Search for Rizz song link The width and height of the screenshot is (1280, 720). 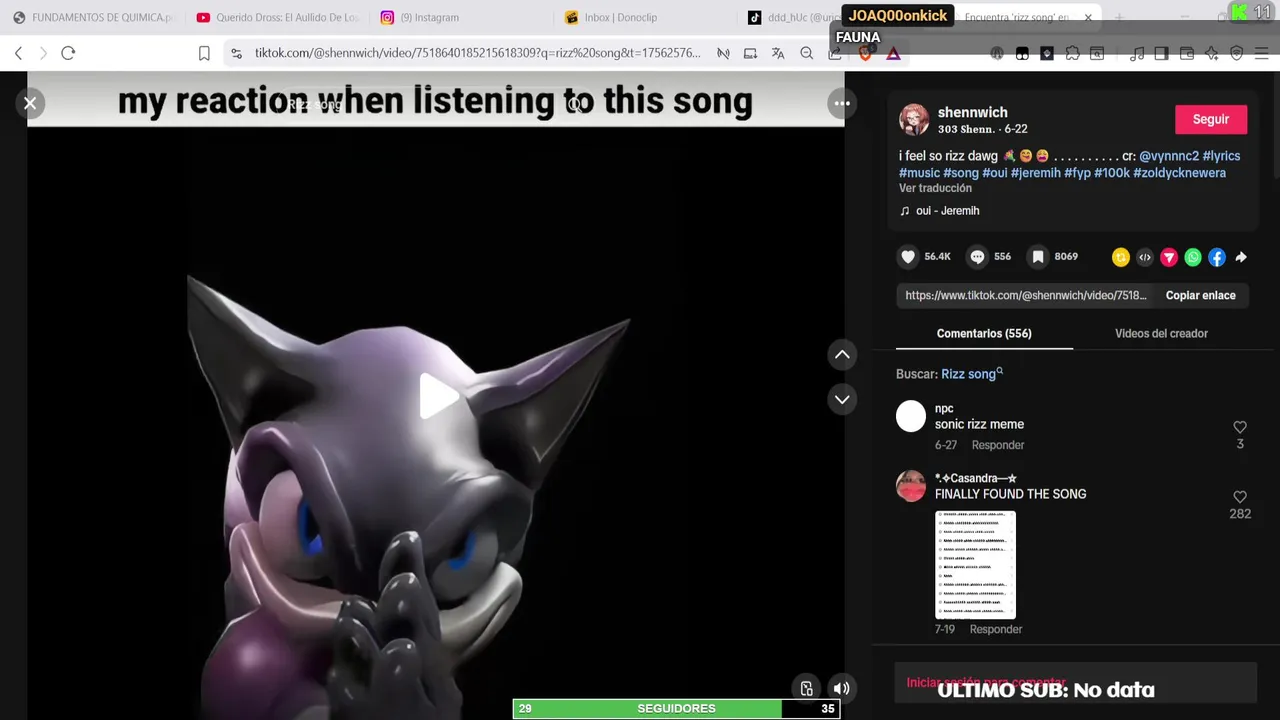pyautogui.click(x=971, y=374)
